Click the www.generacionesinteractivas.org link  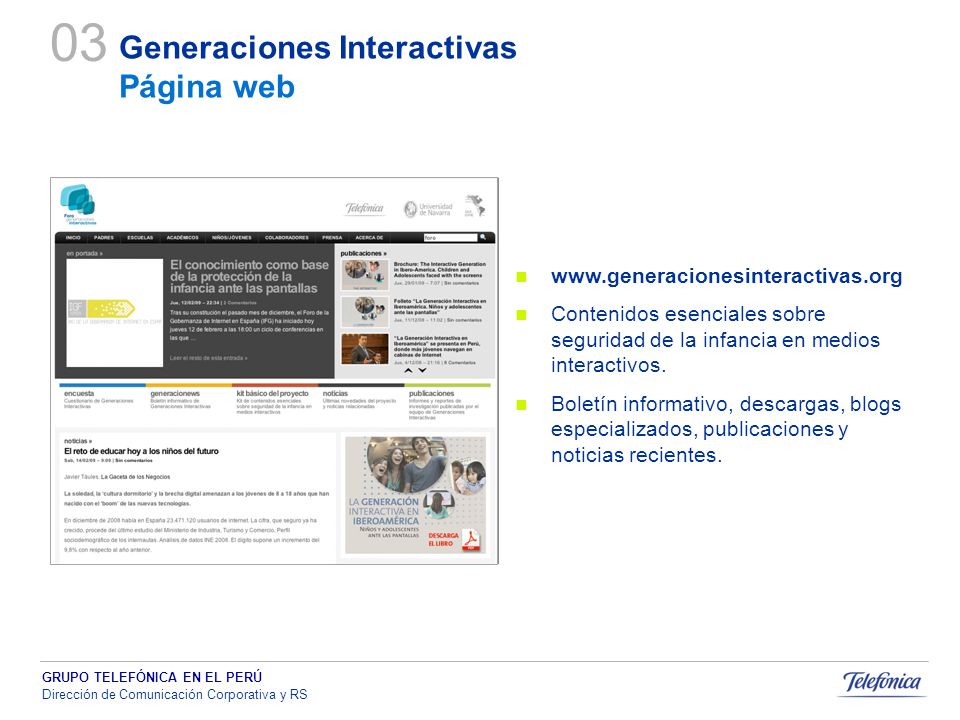(x=727, y=276)
